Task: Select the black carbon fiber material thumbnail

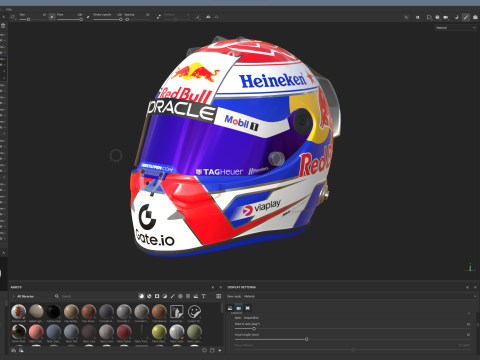Action: 53,311
